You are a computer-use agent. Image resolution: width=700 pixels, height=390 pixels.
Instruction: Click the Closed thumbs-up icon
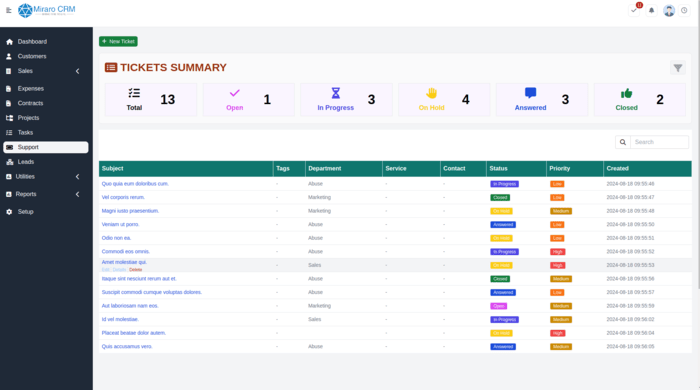tap(626, 93)
